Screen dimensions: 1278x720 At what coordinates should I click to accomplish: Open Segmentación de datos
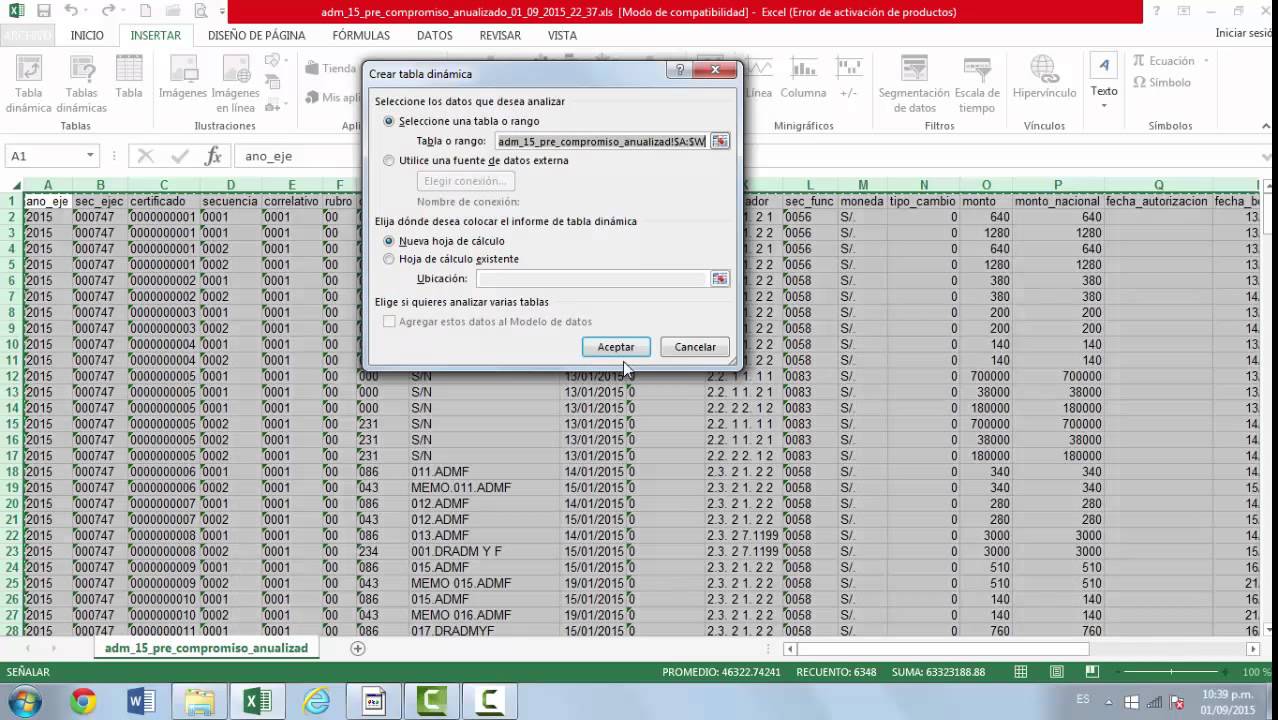tap(914, 84)
